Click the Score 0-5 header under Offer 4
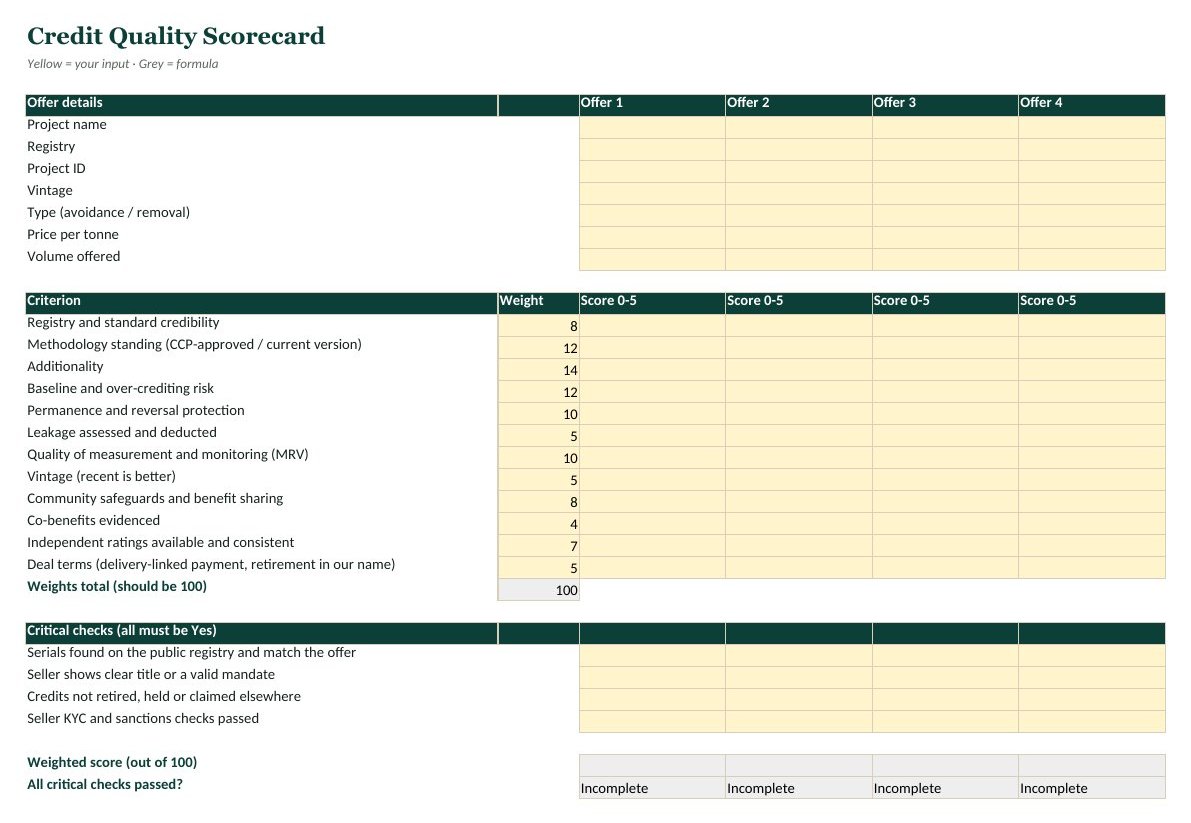The width and height of the screenshot is (1191, 823). pos(1091,304)
